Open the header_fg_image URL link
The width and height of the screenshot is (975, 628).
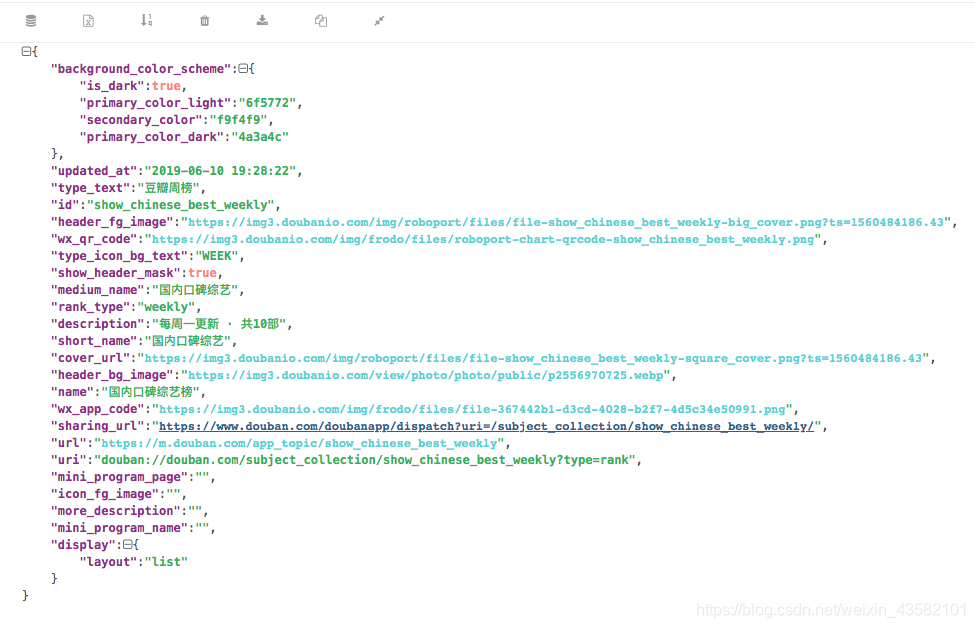coord(566,222)
